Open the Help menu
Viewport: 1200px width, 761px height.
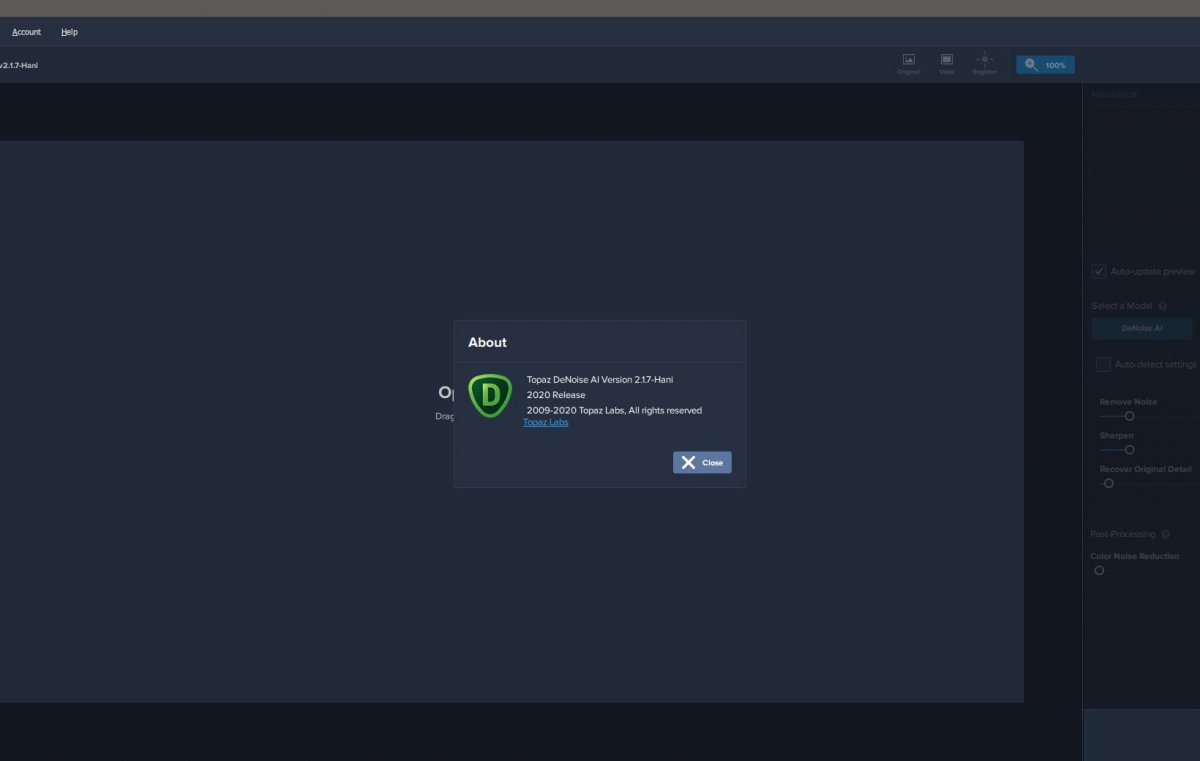(69, 32)
